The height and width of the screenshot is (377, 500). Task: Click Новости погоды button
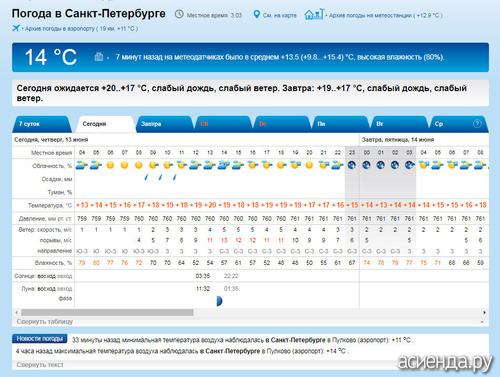pyautogui.click(x=40, y=339)
